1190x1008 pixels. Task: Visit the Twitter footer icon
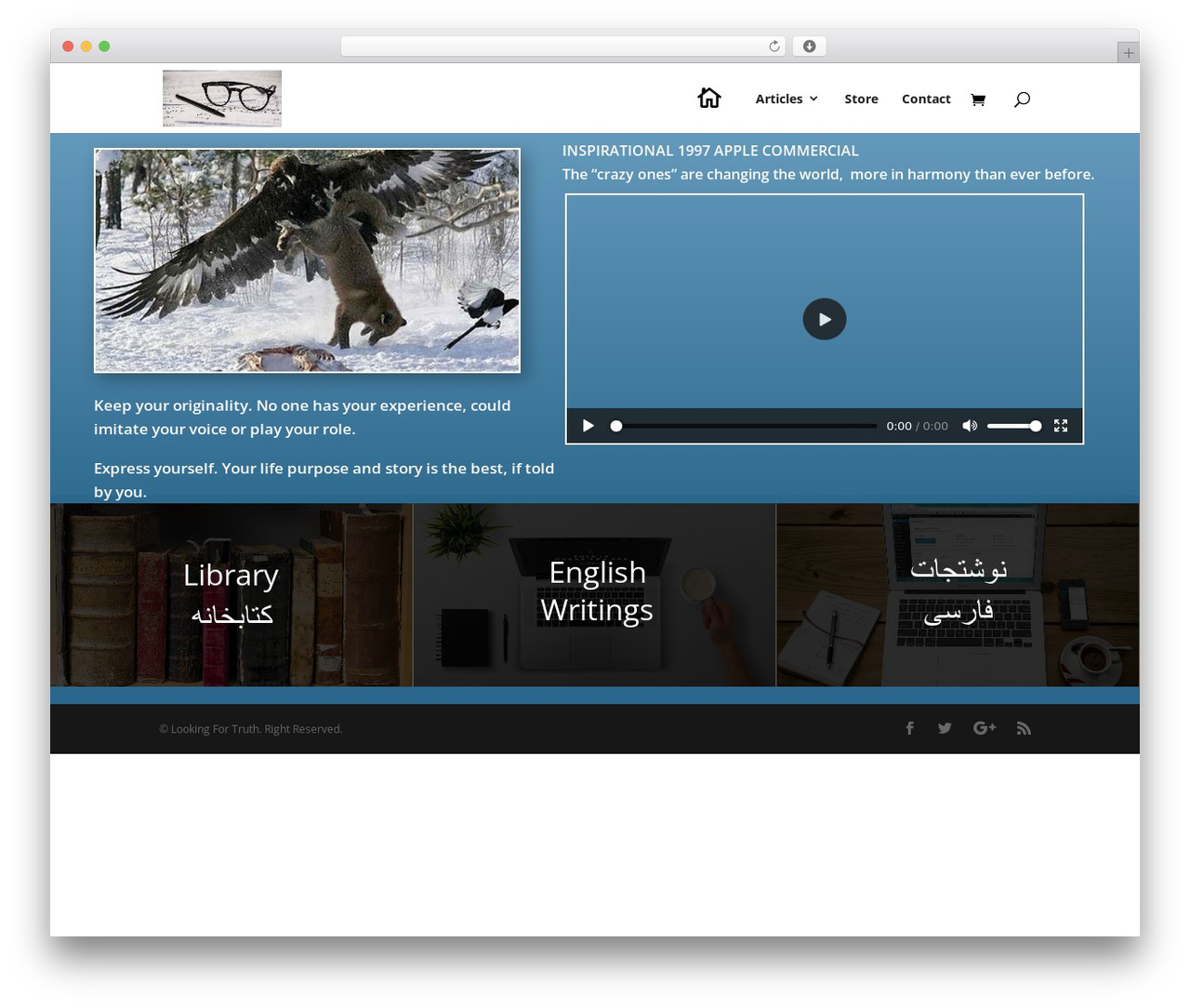pyautogui.click(x=945, y=728)
